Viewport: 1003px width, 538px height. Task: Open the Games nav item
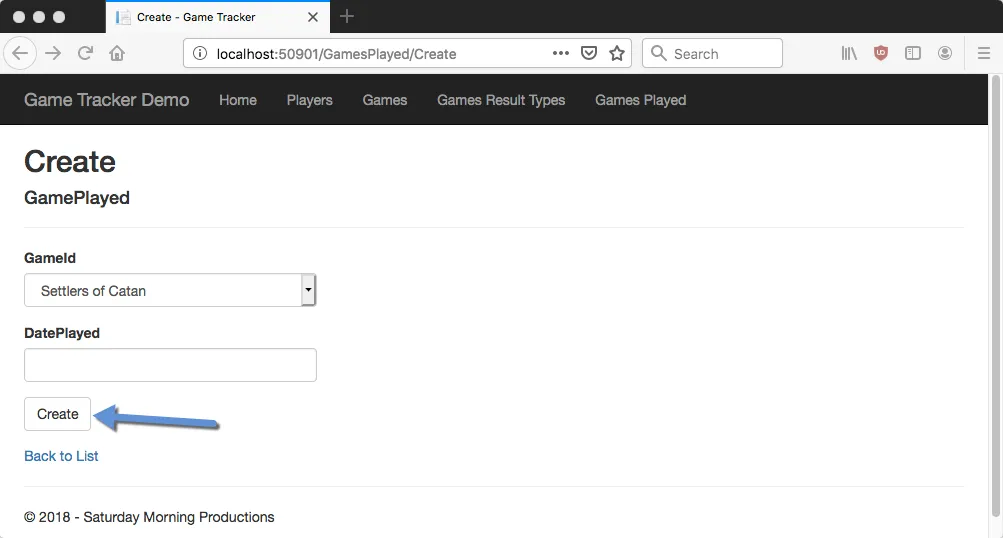click(385, 100)
